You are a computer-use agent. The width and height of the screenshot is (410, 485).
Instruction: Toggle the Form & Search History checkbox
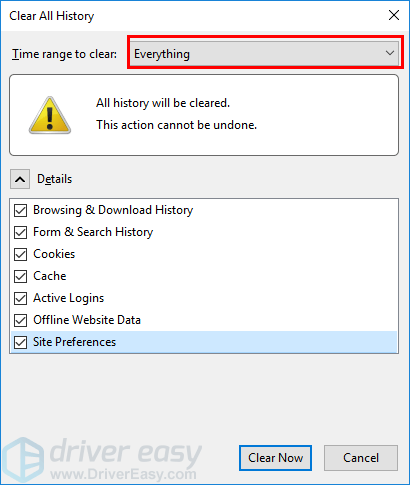[21, 232]
